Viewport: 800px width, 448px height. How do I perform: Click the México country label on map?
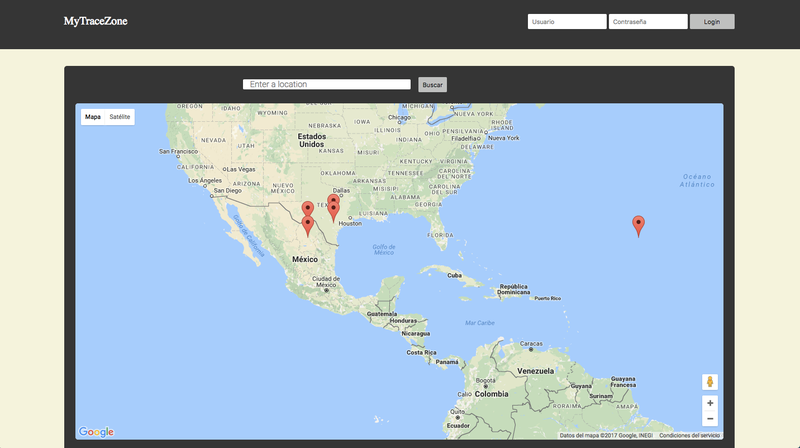(305, 259)
